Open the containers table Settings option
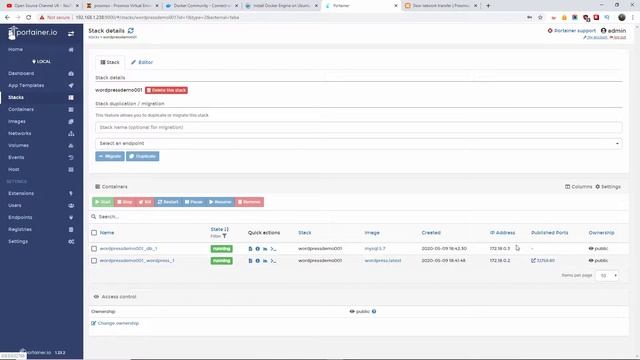Image resolution: width=640 pixels, height=360 pixels. point(608,187)
